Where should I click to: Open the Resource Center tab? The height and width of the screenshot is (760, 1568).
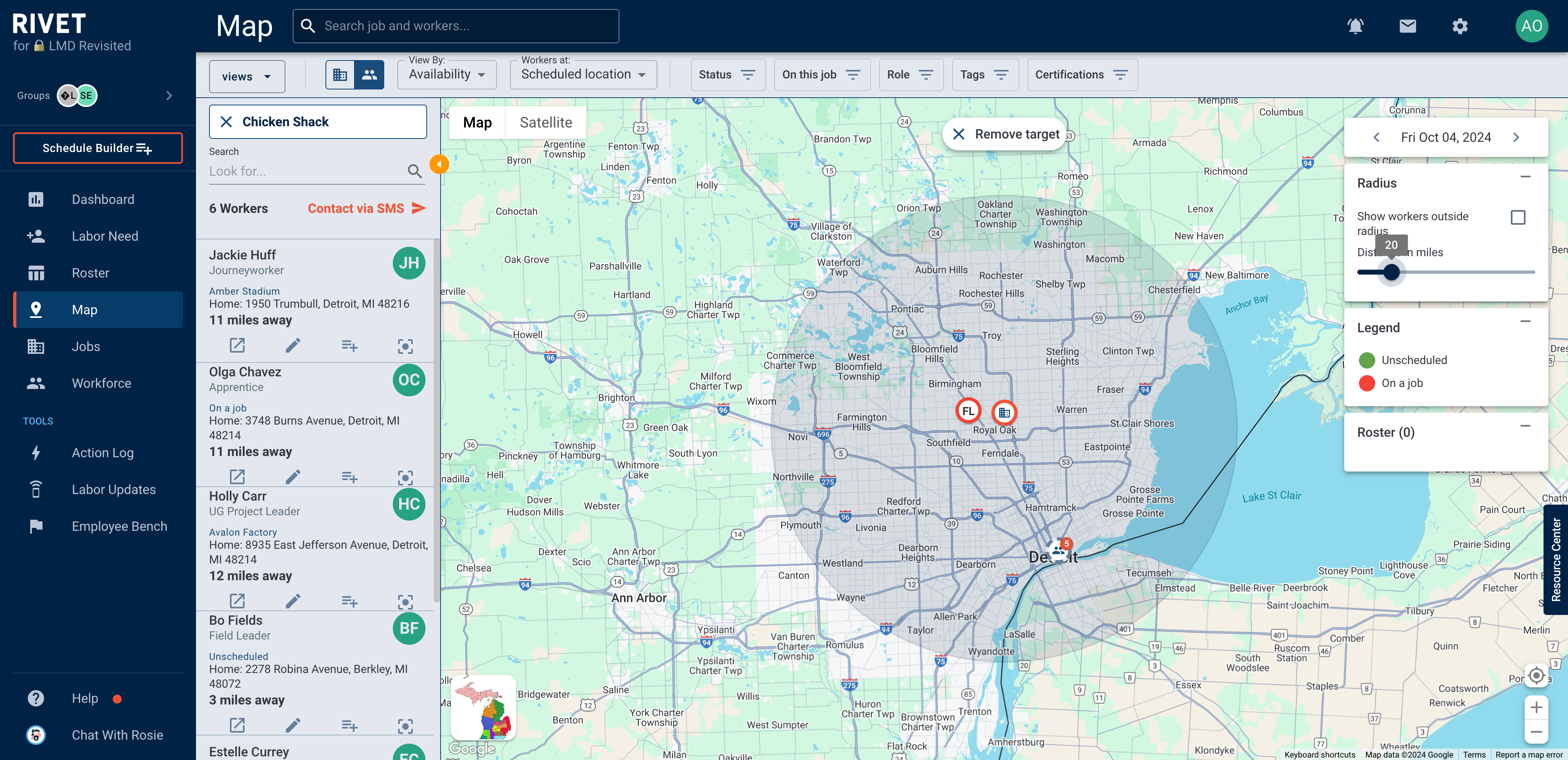tap(1556, 560)
